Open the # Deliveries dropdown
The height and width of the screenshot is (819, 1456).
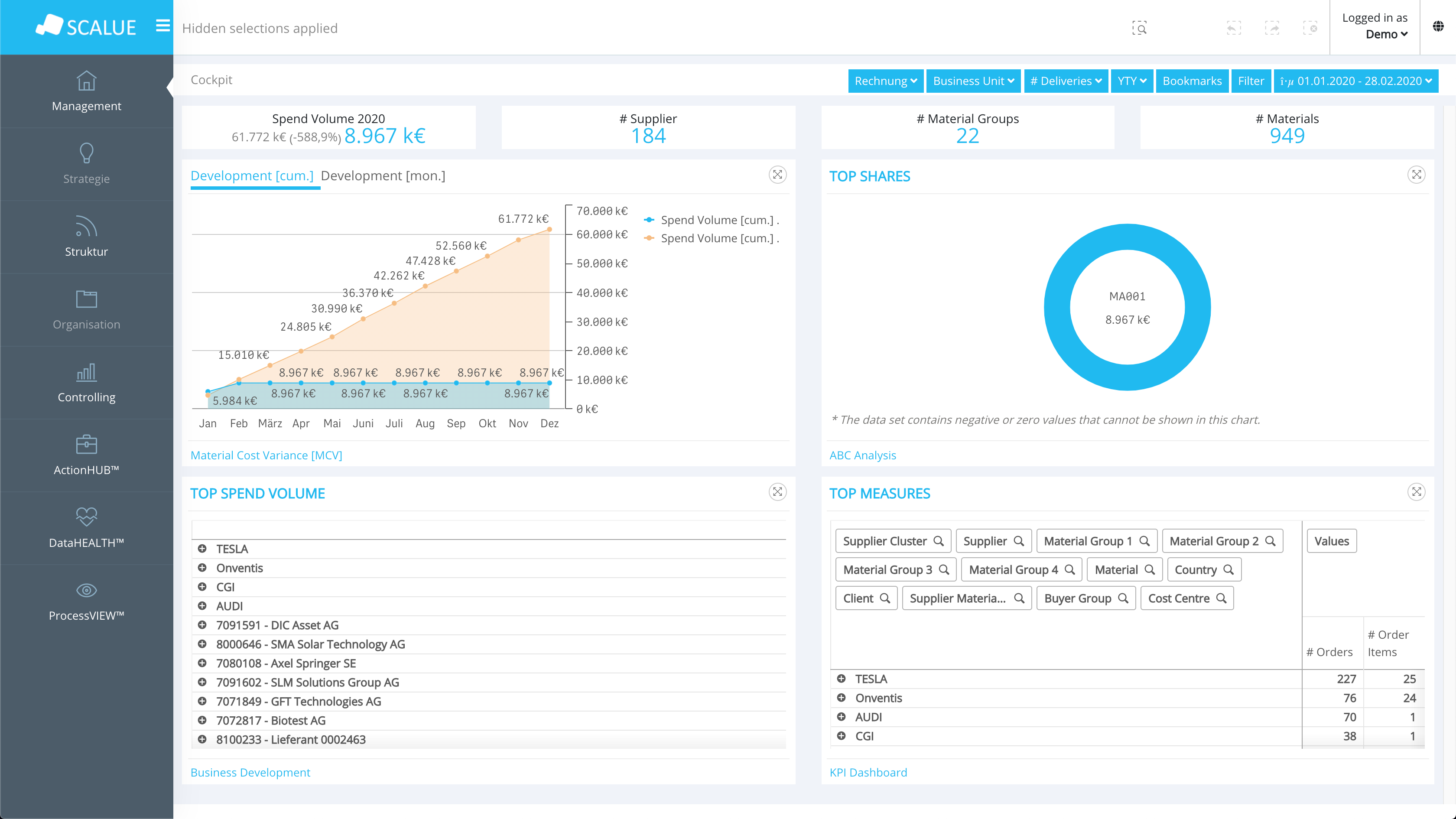click(1066, 81)
